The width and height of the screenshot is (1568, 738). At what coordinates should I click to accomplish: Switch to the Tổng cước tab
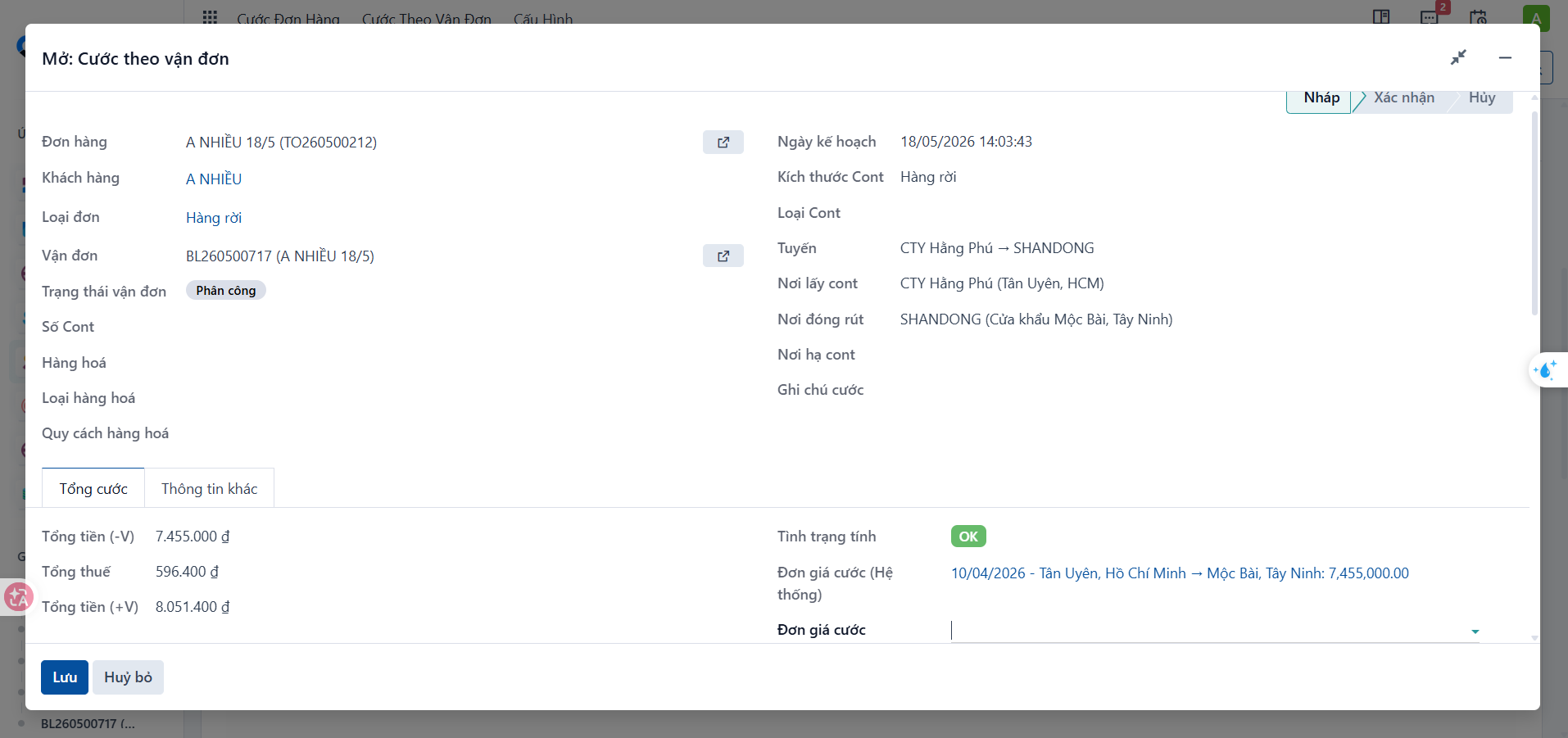[x=93, y=488]
